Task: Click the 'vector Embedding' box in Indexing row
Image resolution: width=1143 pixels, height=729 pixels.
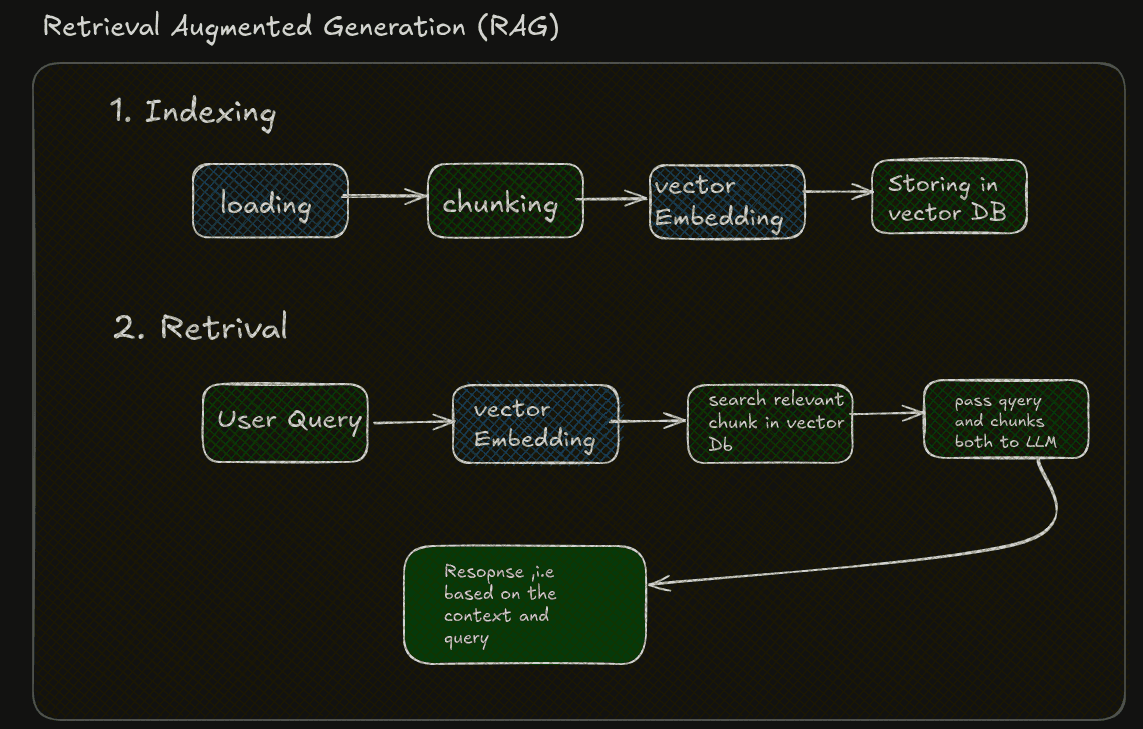Action: [727, 201]
